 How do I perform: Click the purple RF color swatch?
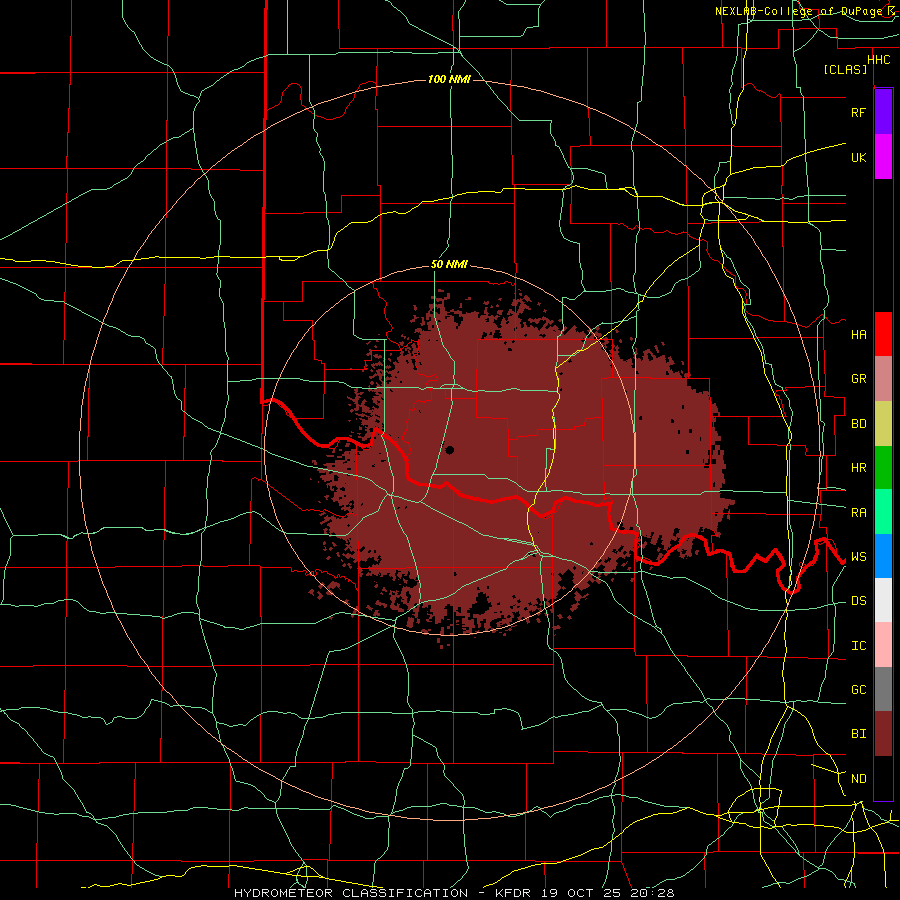click(x=883, y=112)
